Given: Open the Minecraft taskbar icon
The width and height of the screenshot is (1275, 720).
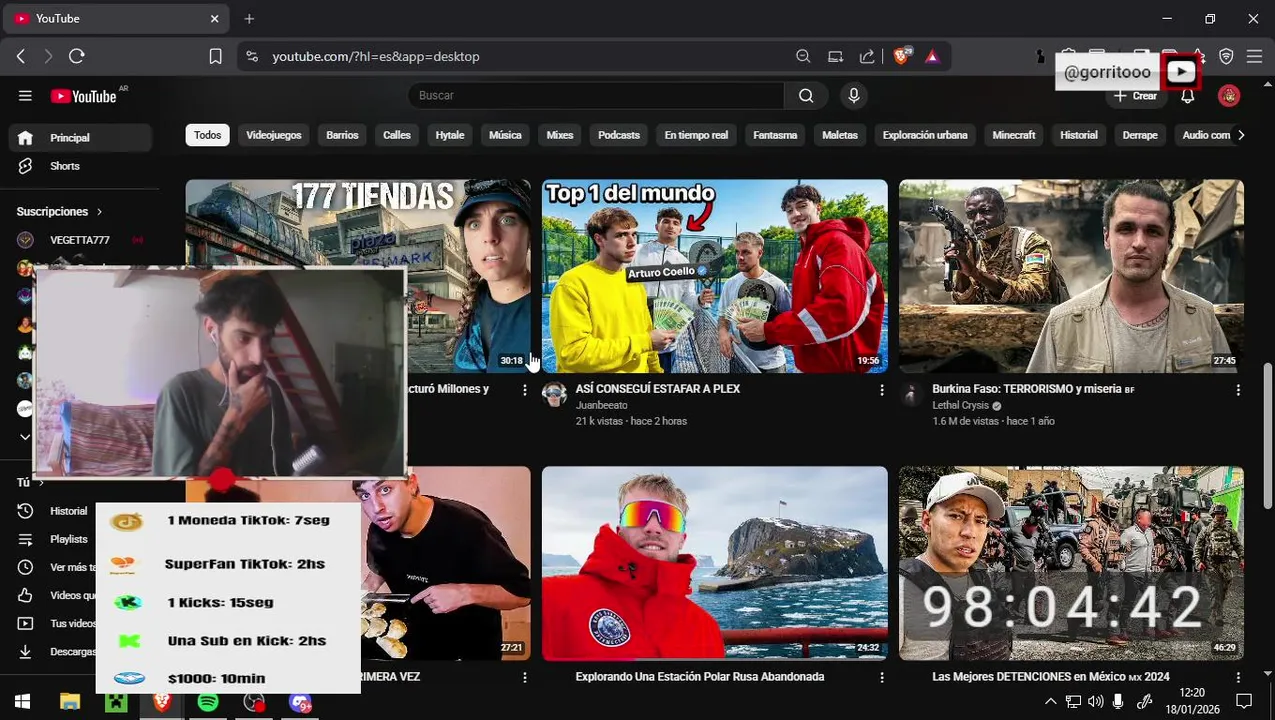Looking at the screenshot, I should pyautogui.click(x=115, y=702).
